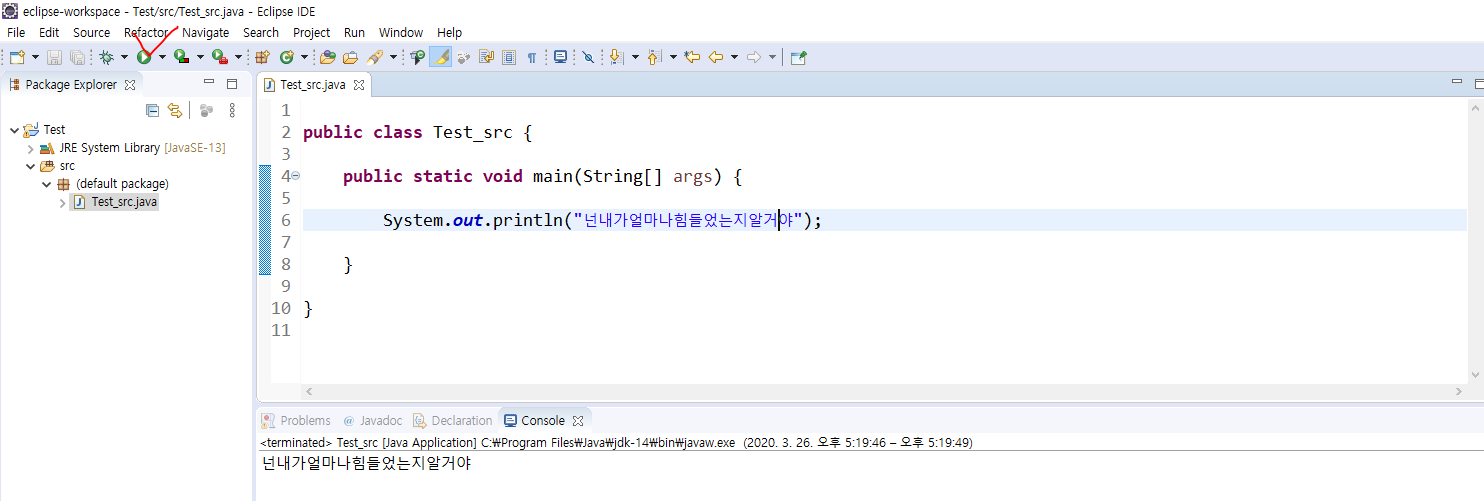
Task: Open dropdown arrow next to Coverage icon
Action: click(200, 57)
